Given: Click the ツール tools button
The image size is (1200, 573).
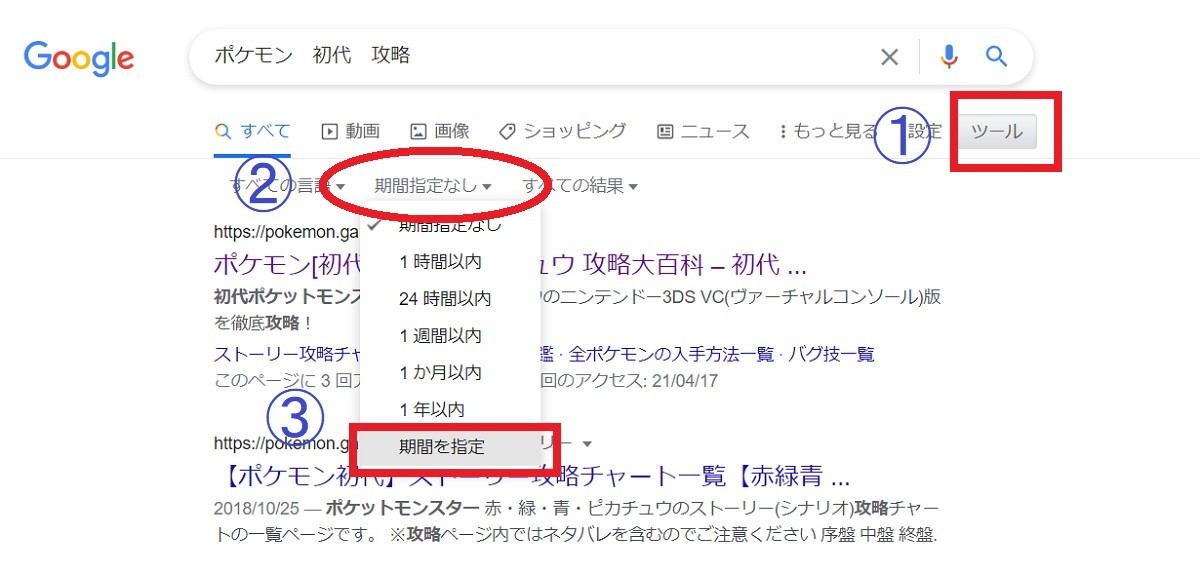Looking at the screenshot, I should (997, 132).
